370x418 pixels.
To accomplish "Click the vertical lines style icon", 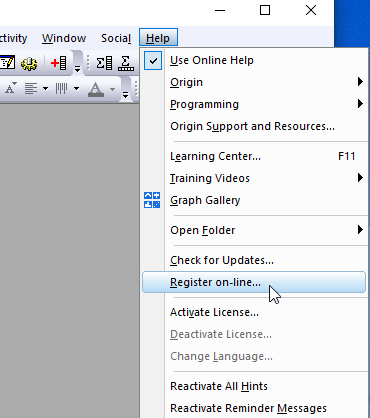I will click(61, 89).
